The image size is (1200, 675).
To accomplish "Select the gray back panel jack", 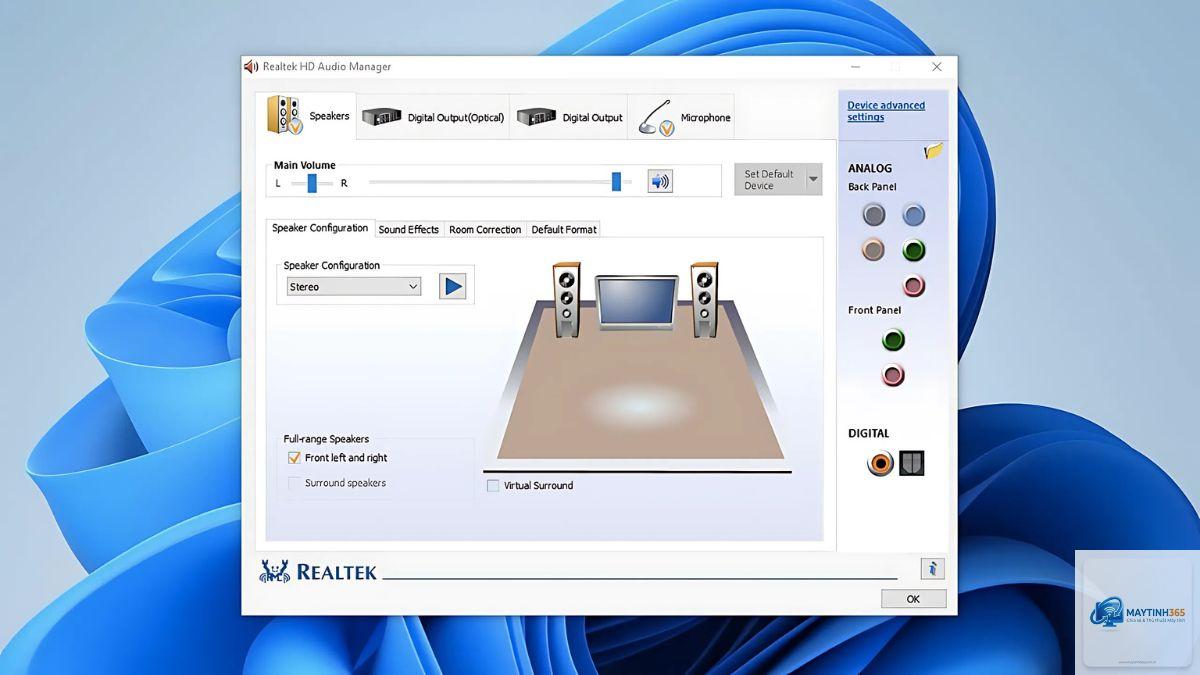I will (x=874, y=214).
